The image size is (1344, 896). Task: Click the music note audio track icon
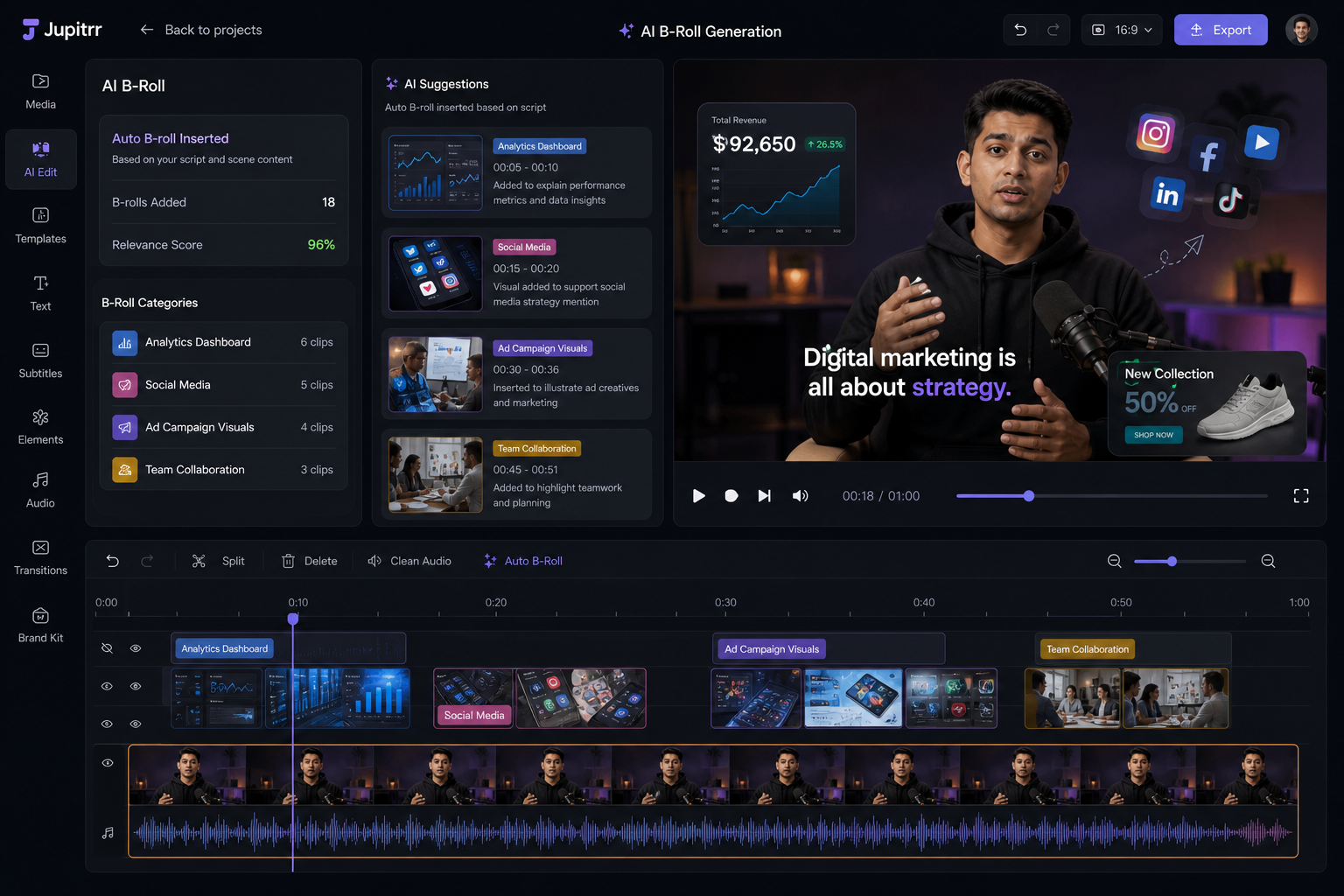tap(108, 833)
